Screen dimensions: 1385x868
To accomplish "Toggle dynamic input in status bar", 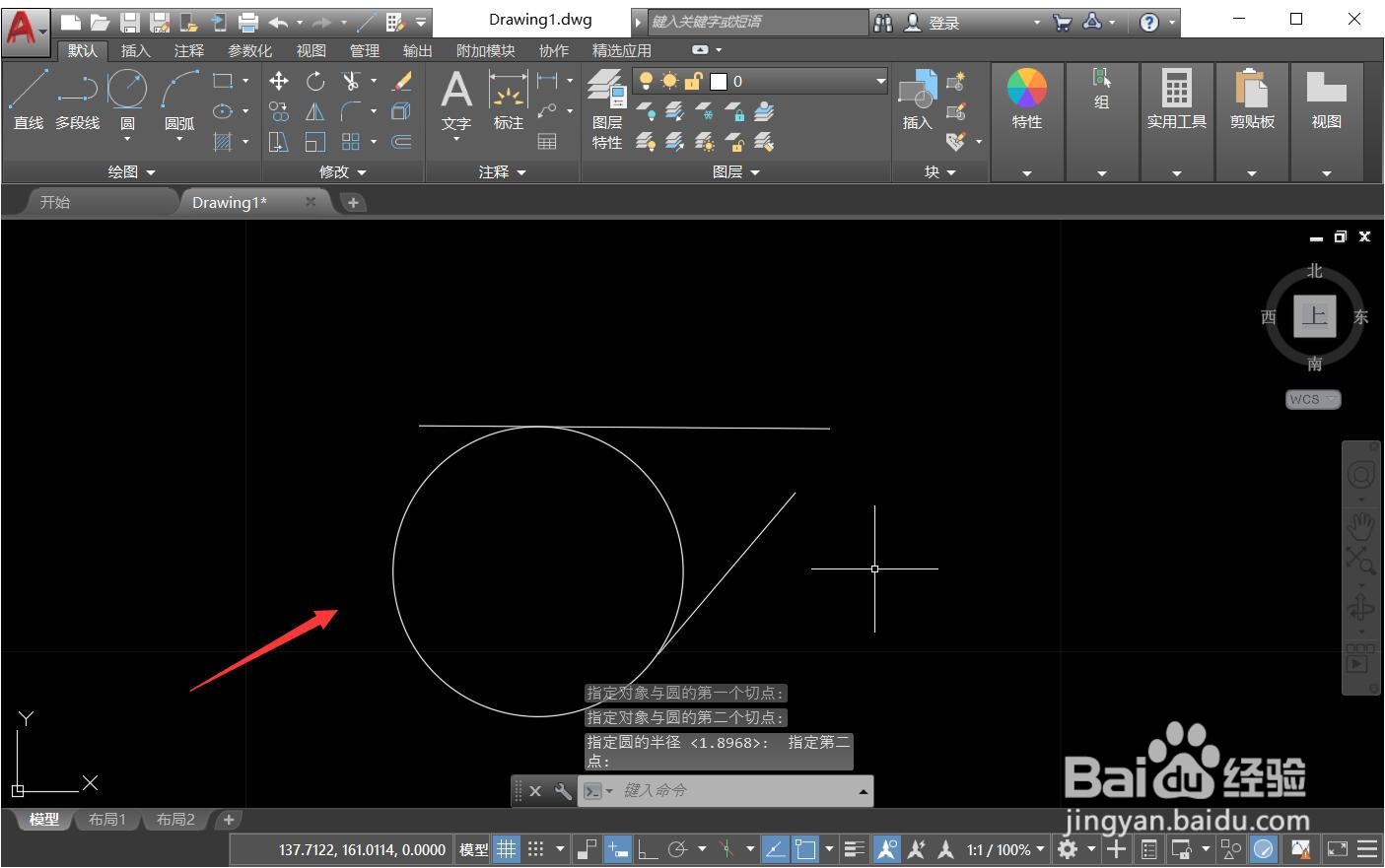I will click(618, 849).
